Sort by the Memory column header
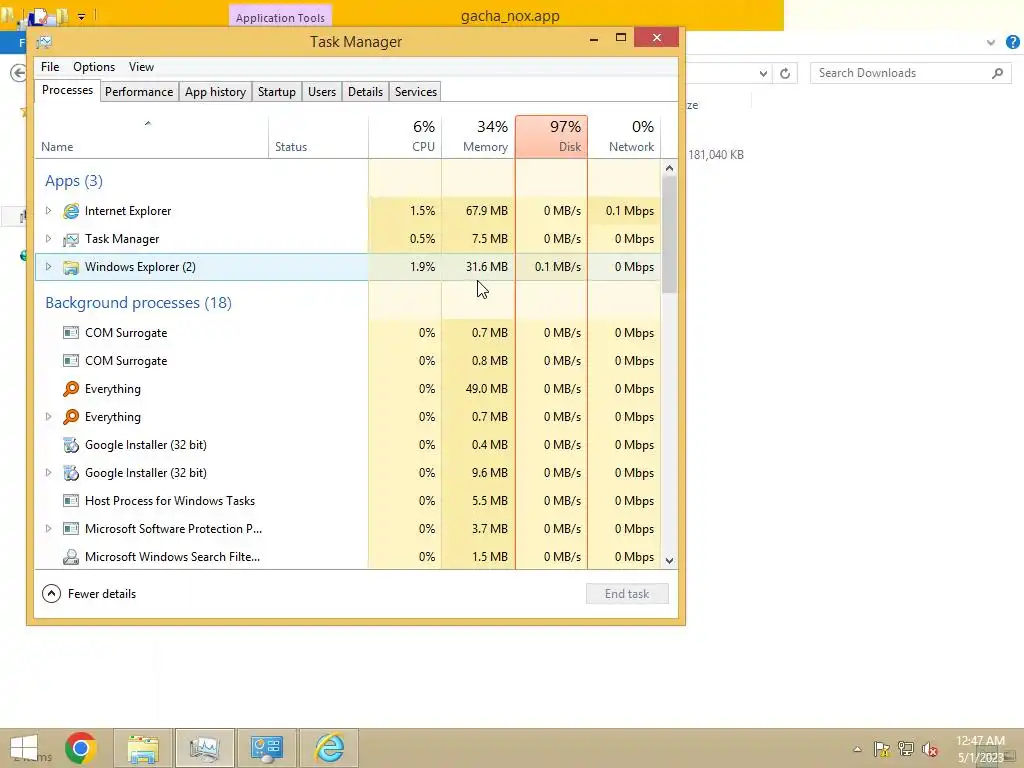The width and height of the screenshot is (1024, 768). [x=479, y=136]
